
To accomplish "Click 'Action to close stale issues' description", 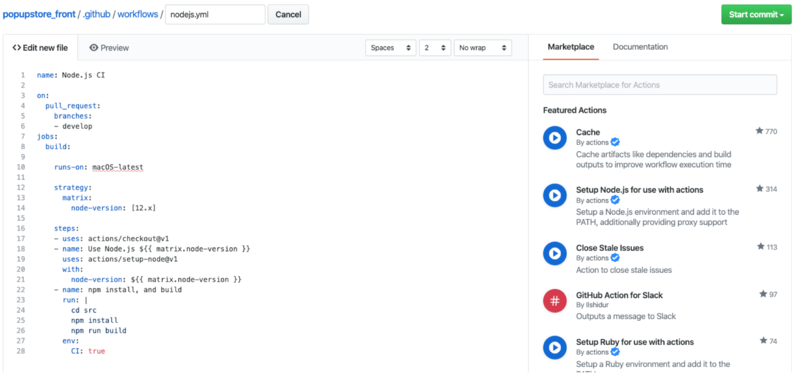I will [x=624, y=270].
